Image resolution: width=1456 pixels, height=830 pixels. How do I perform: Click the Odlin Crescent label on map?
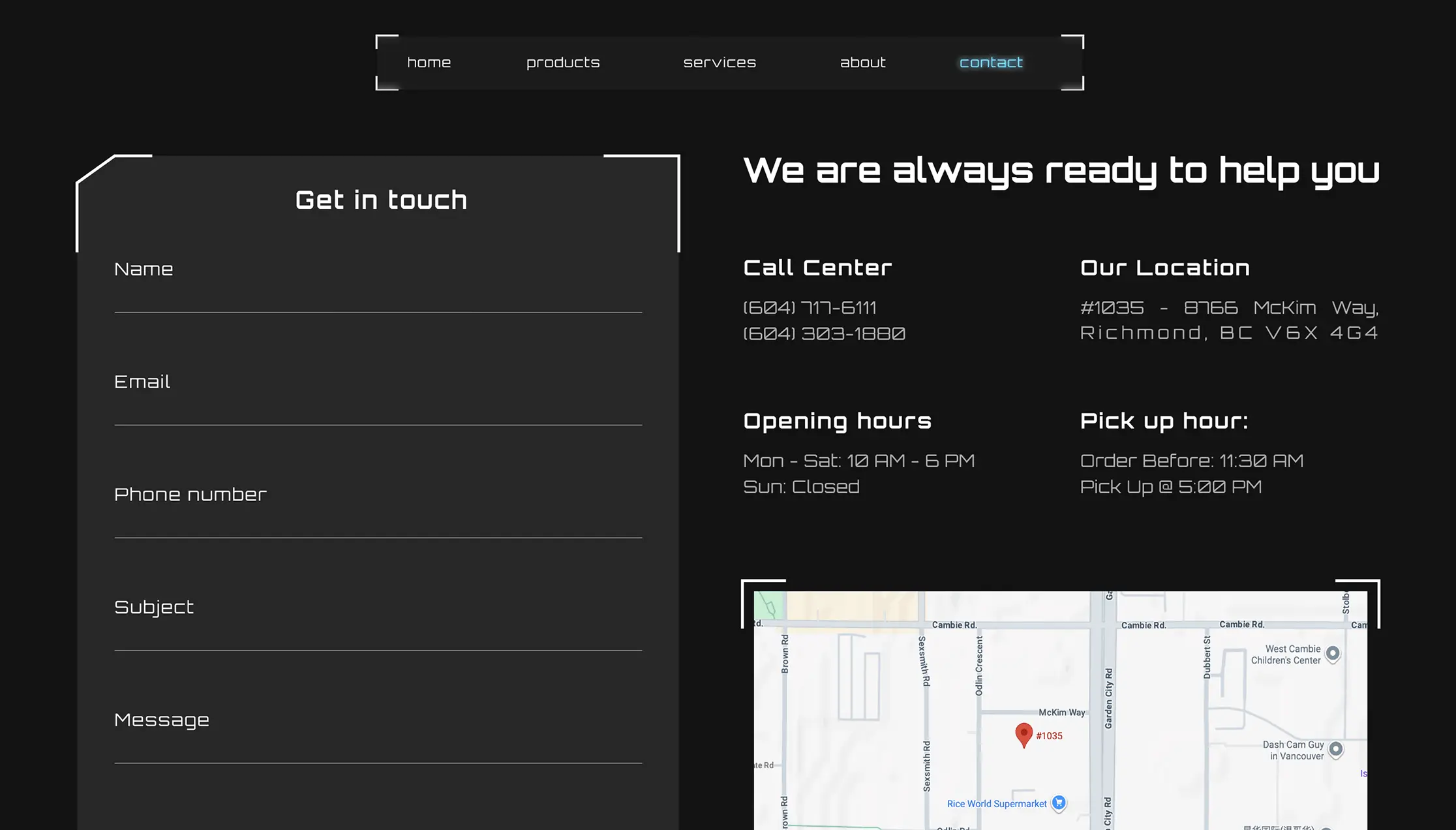978,666
